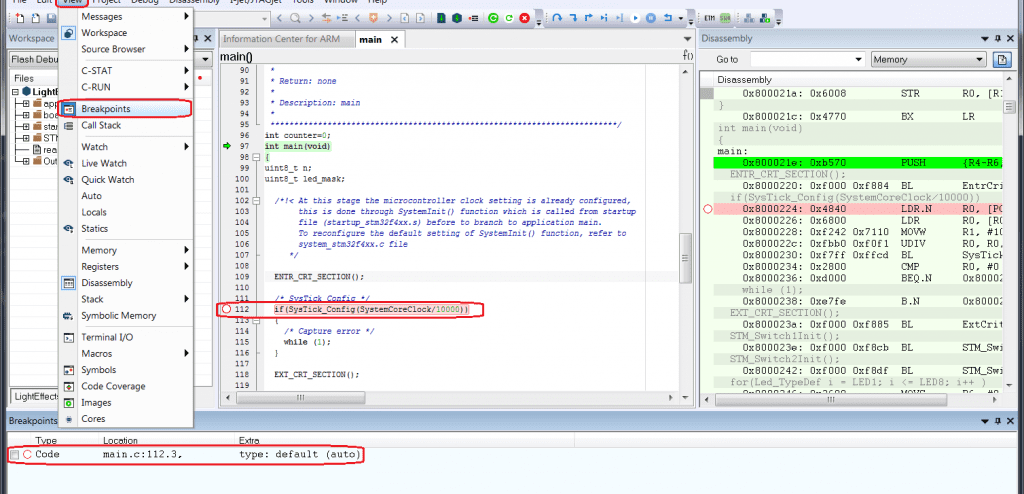Click the Go (run) toolbar icon

point(635,19)
